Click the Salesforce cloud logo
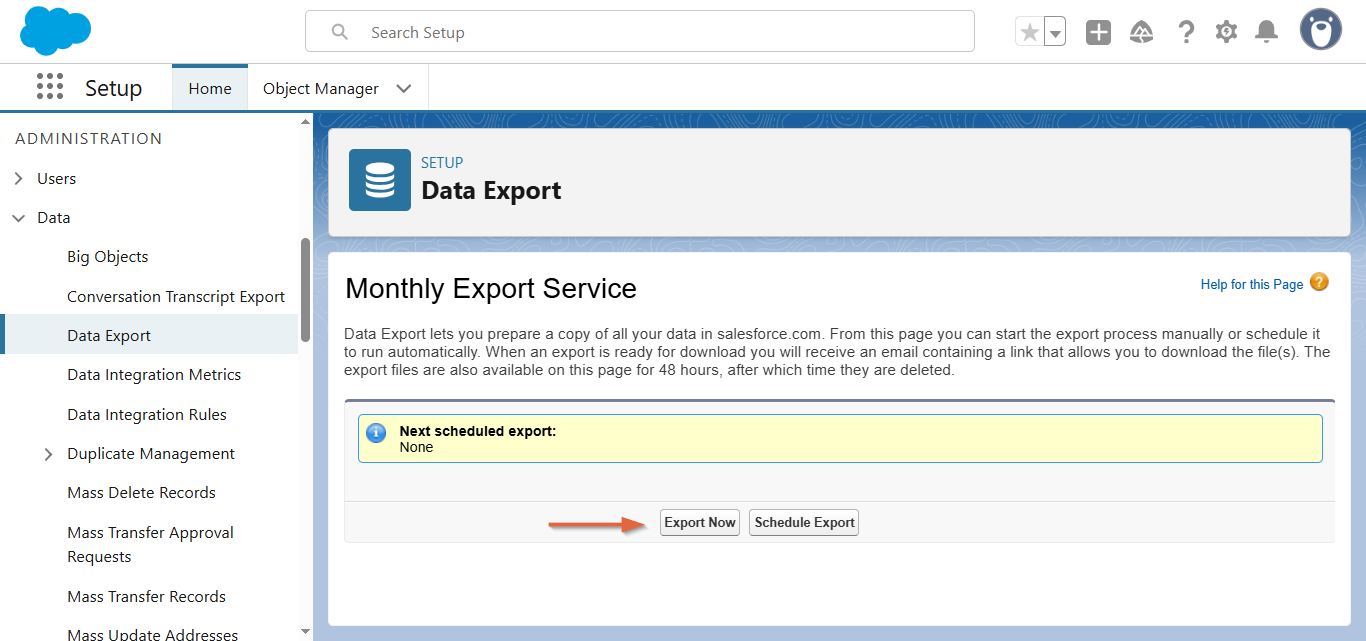This screenshot has width=1366, height=641. click(x=55, y=31)
